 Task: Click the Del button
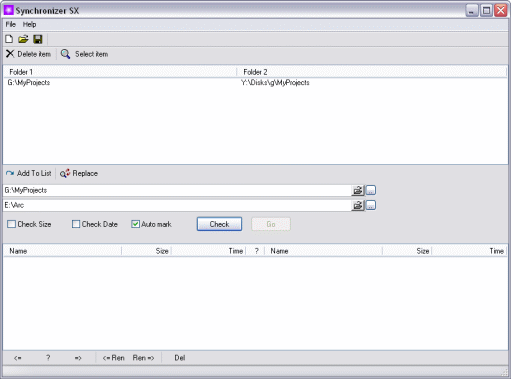tap(180, 358)
